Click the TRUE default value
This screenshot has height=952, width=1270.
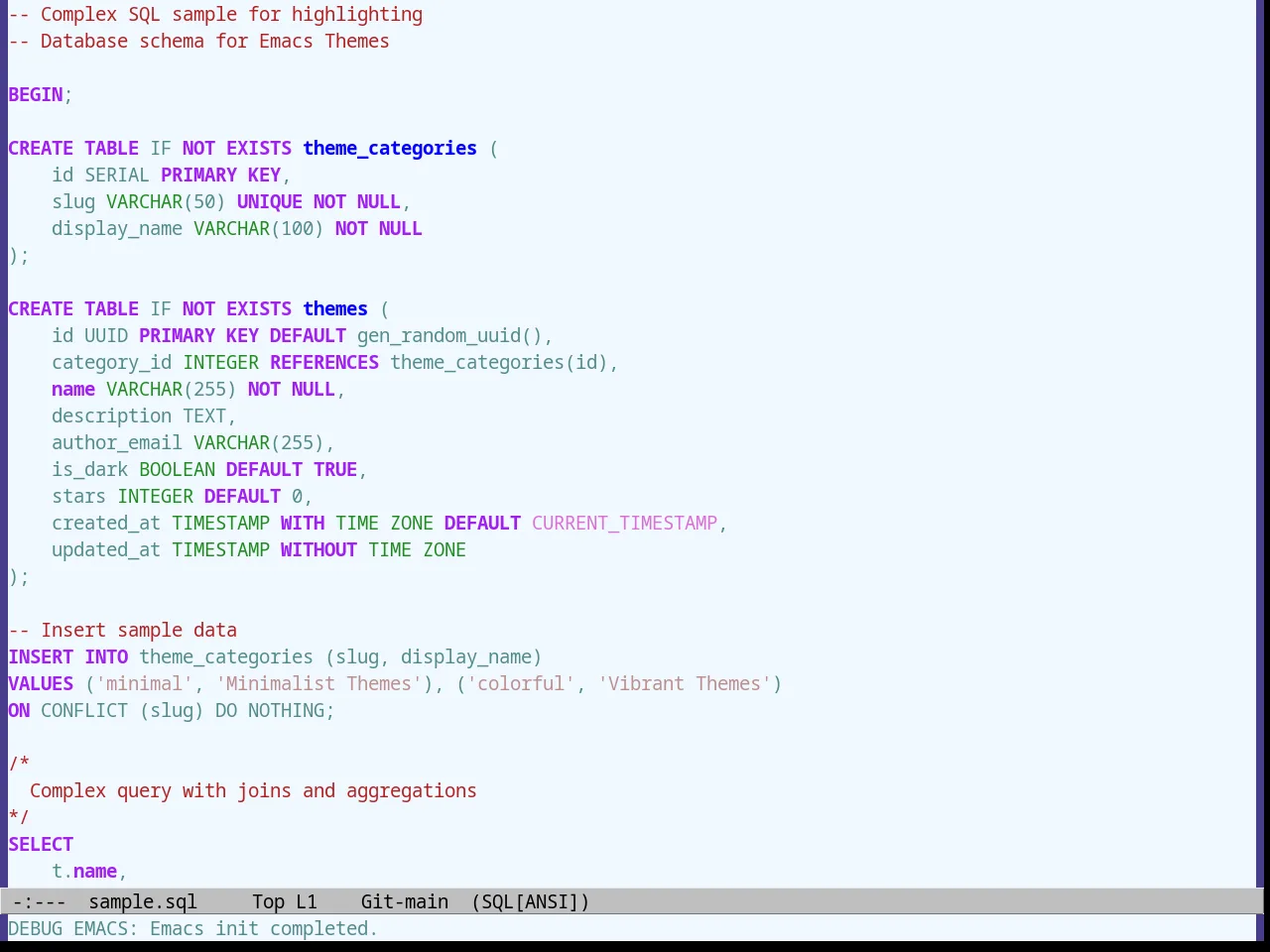click(335, 469)
